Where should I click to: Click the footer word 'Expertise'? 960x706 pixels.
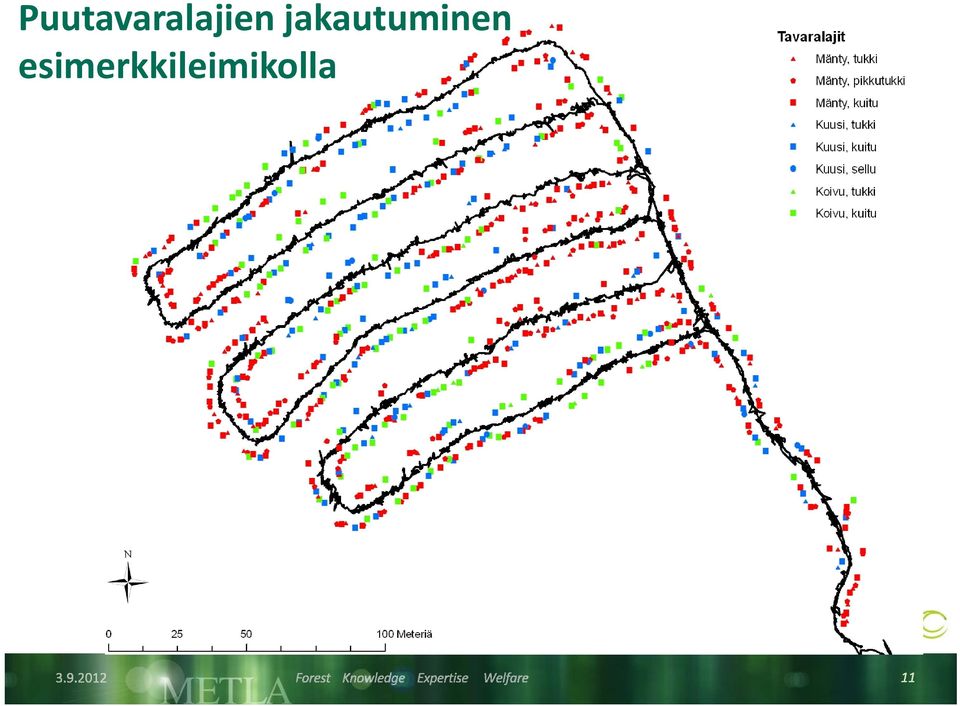pos(443,678)
